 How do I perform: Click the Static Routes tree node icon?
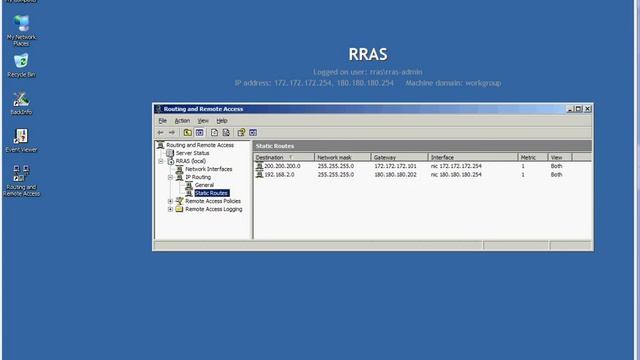tap(189, 193)
